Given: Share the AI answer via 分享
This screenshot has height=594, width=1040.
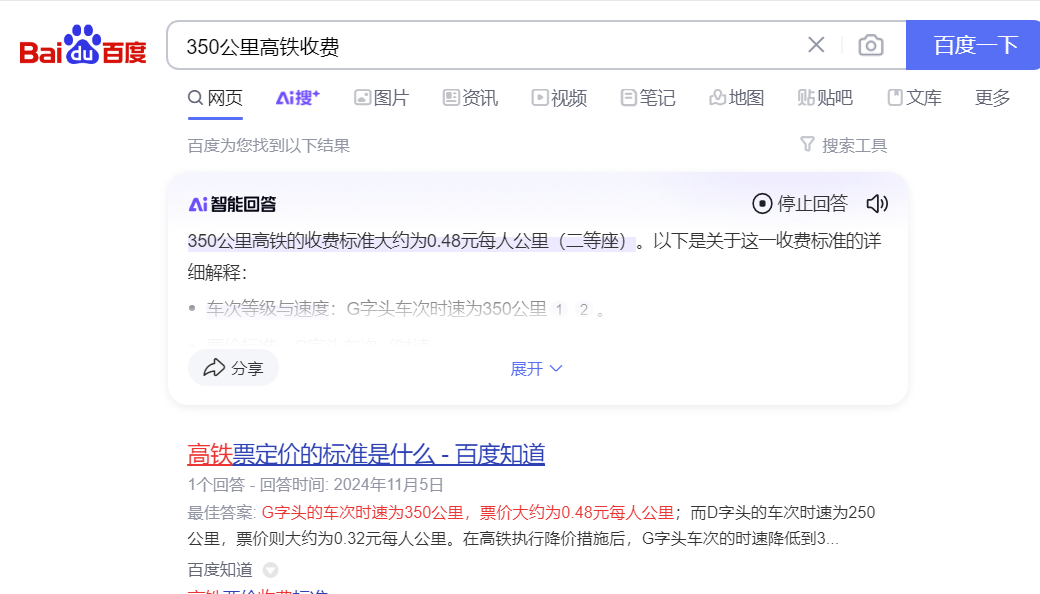Looking at the screenshot, I should coord(233,368).
